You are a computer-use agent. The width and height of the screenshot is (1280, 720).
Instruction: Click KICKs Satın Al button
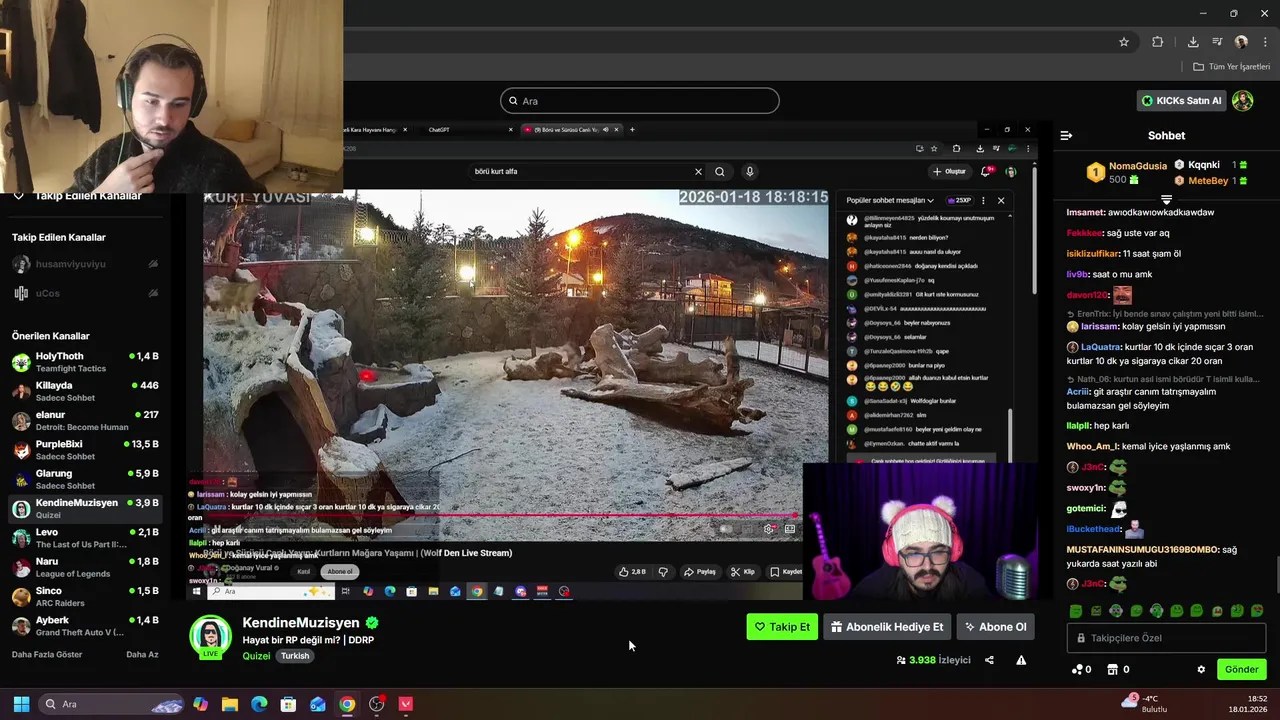tap(1181, 101)
